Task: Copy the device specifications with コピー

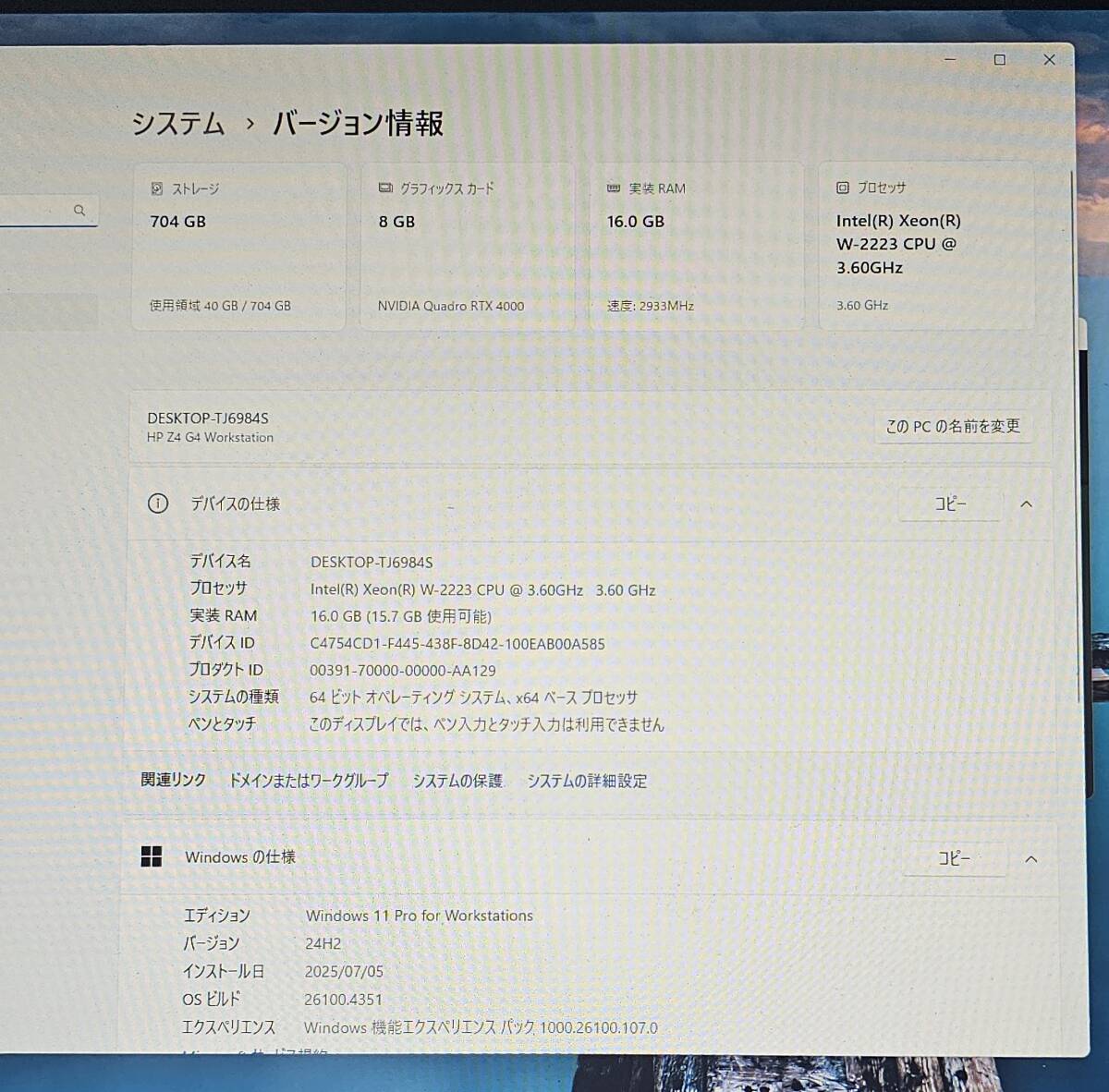Action: pos(950,504)
